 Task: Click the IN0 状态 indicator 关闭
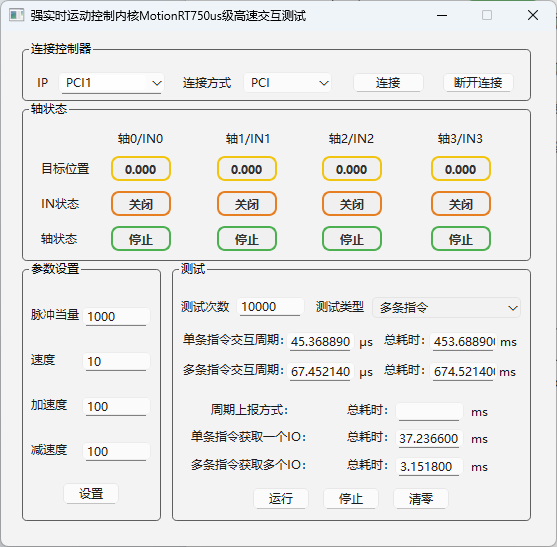141,204
